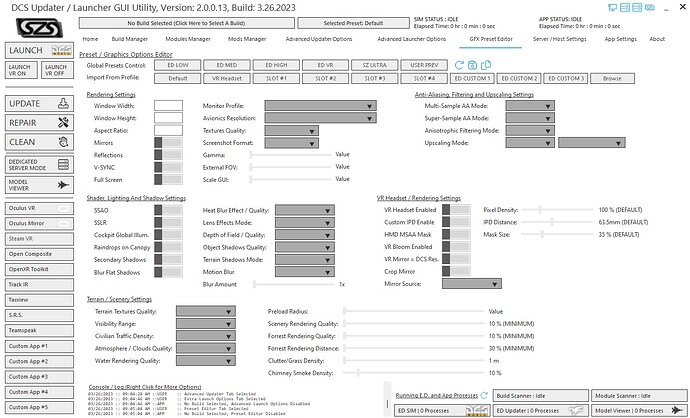Open Terrain Shadows Mode dropdown
690x418 pixels.
(305, 260)
